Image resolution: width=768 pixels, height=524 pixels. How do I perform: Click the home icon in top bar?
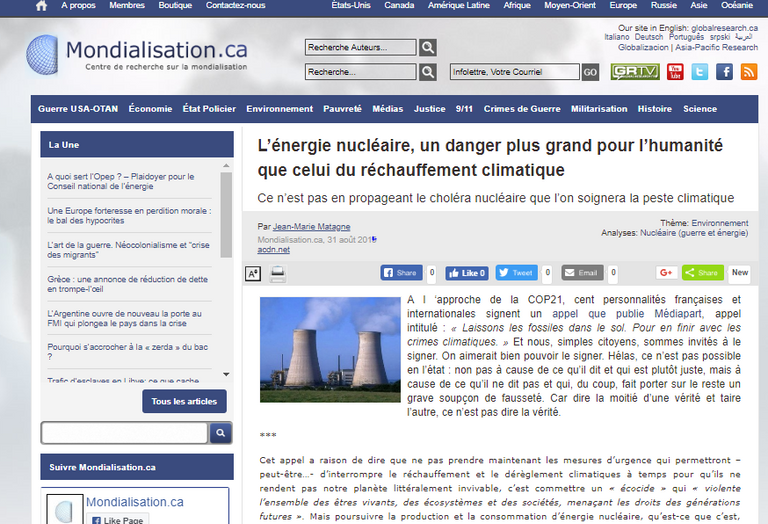pyautogui.click(x=41, y=6)
